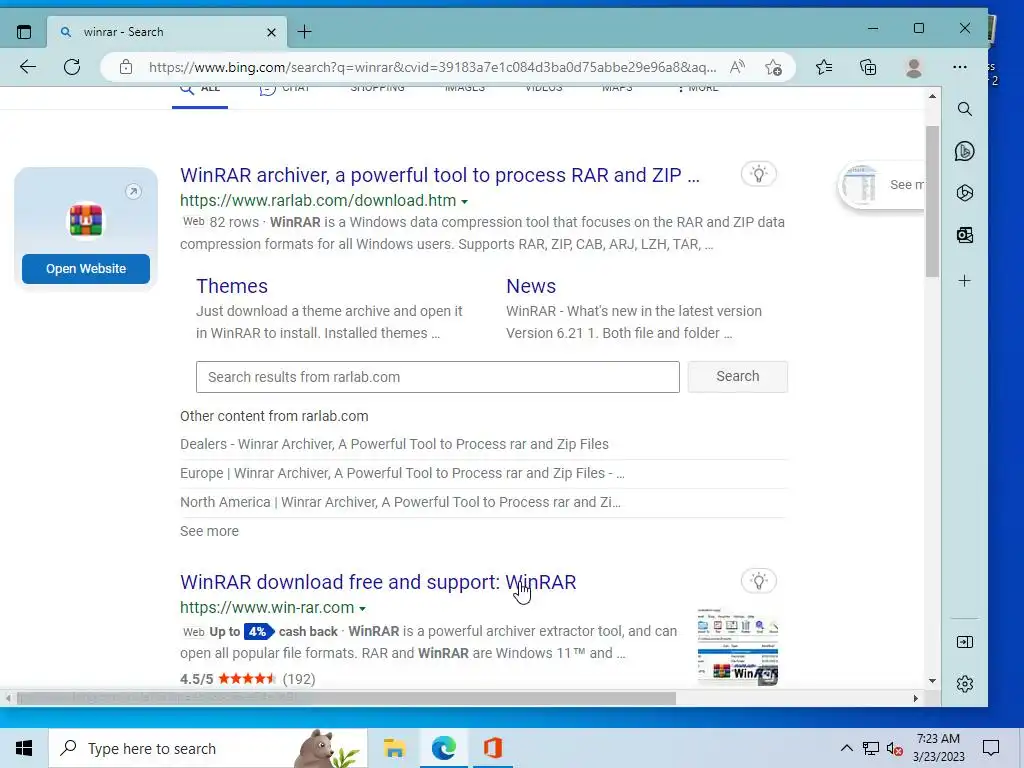The width and height of the screenshot is (1024, 768).
Task: Click the https://www.rarlab.com/download.htm URL
Action: click(x=318, y=200)
